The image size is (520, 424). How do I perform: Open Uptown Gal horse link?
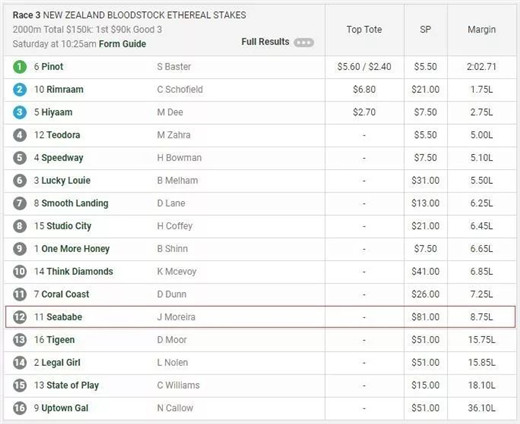click(x=65, y=408)
